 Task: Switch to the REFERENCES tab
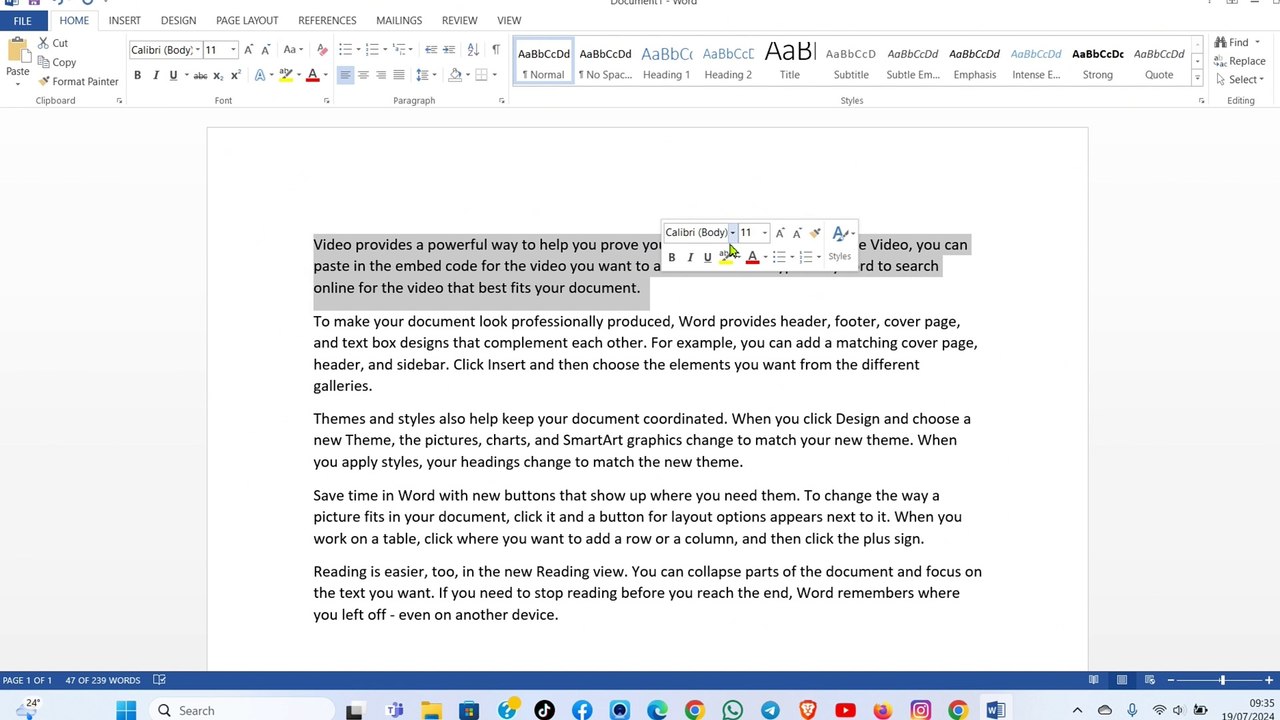point(327,20)
